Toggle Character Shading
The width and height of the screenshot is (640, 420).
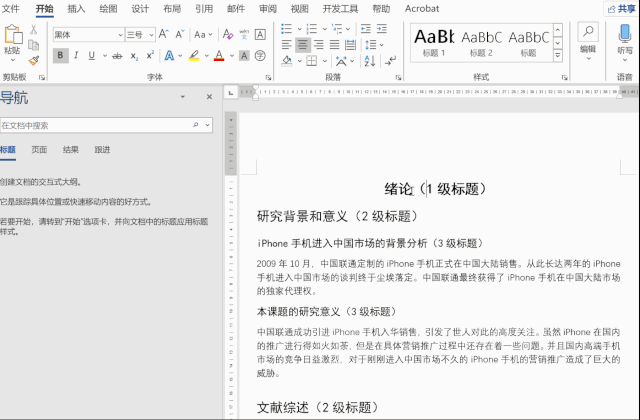pyautogui.click(x=244, y=56)
